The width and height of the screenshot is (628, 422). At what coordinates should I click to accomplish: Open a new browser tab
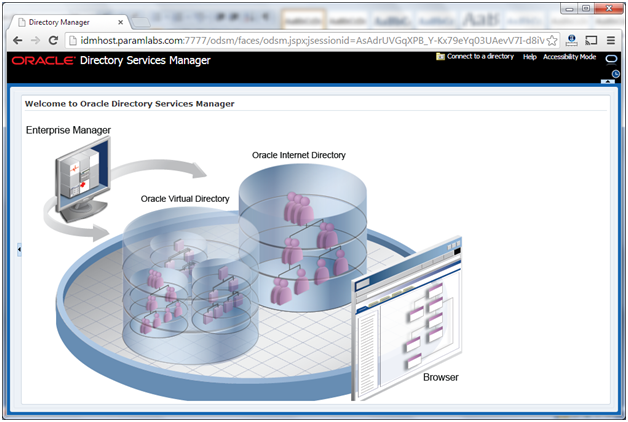point(140,22)
